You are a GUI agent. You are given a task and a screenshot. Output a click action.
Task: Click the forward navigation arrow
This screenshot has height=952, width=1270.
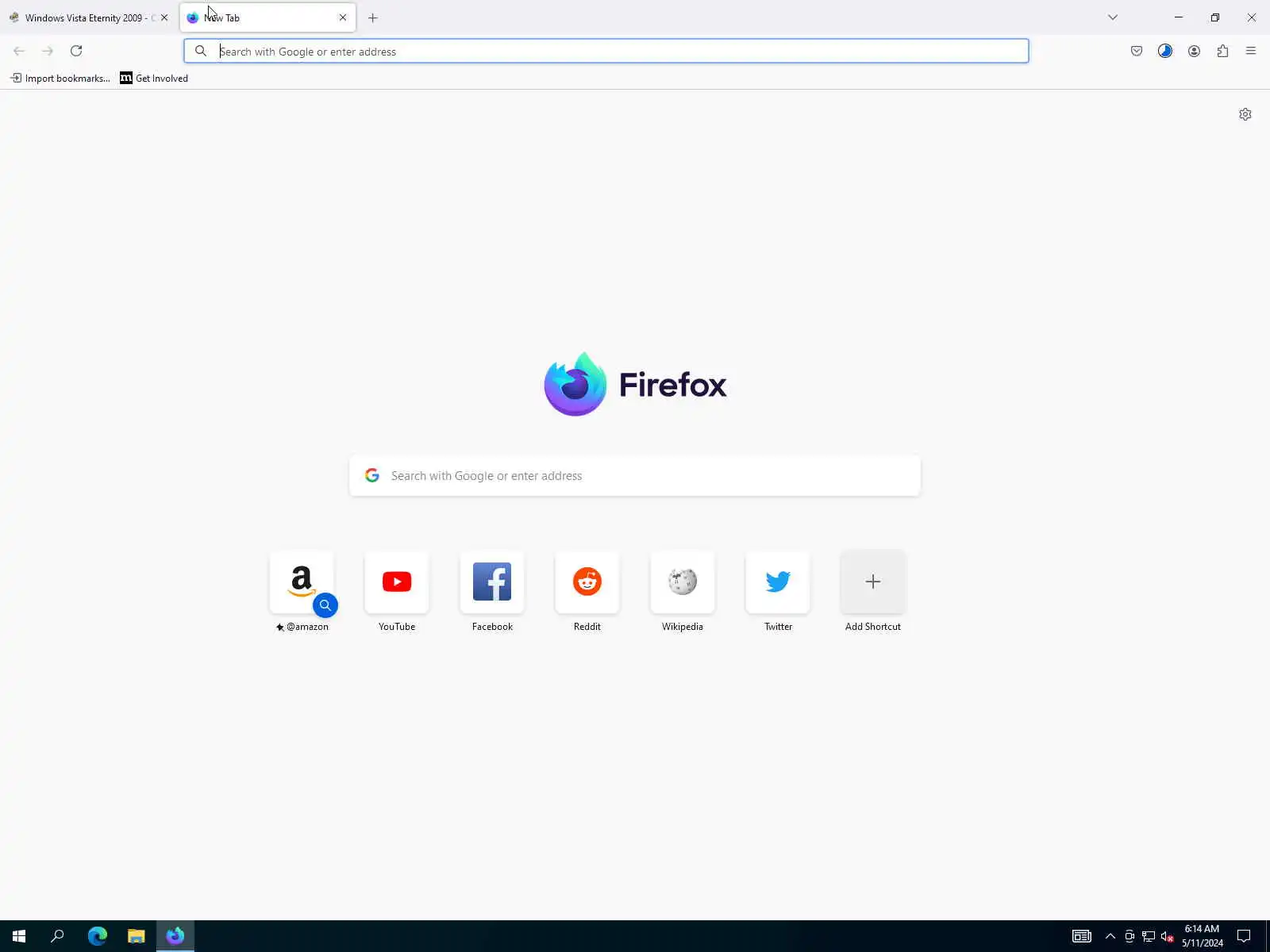point(48,51)
